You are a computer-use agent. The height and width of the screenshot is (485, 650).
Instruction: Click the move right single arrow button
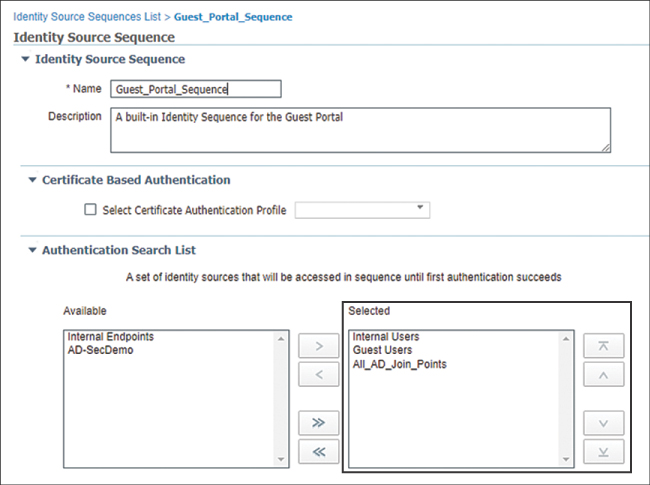click(319, 347)
